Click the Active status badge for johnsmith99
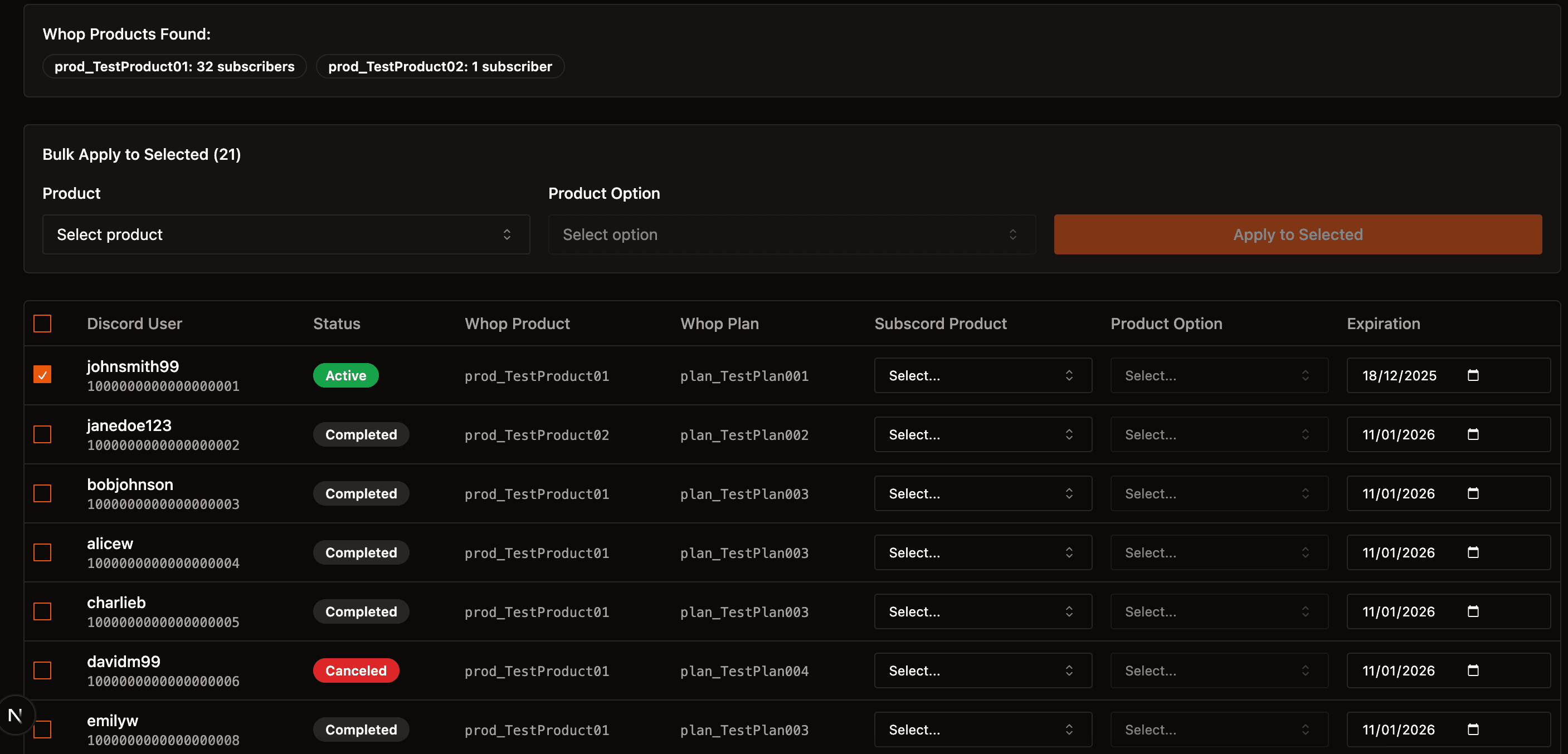 tap(345, 375)
